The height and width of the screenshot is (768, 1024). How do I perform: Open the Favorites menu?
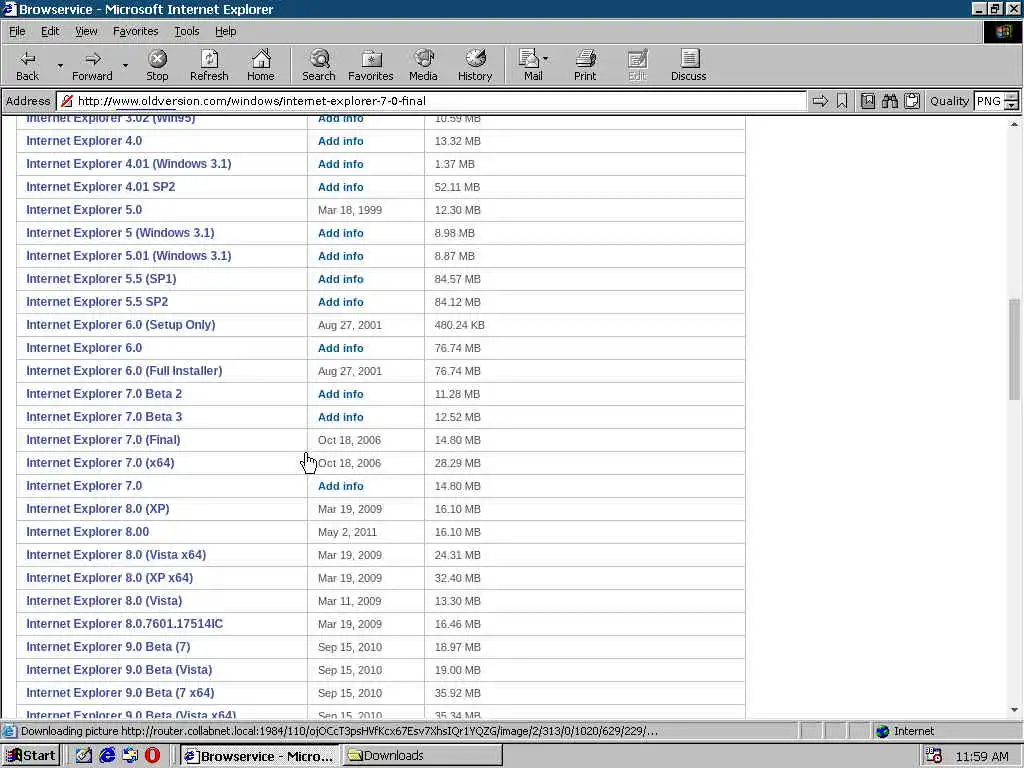point(135,31)
